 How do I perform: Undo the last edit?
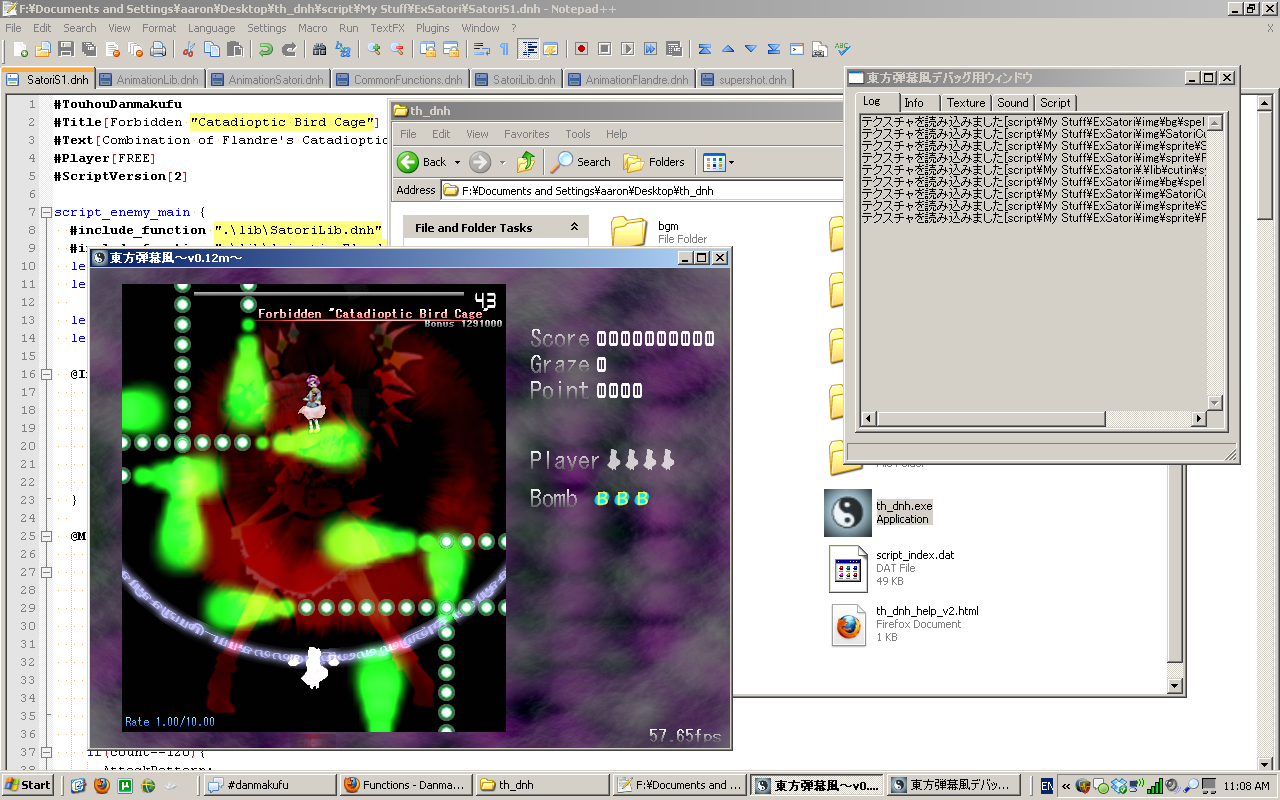(266, 48)
